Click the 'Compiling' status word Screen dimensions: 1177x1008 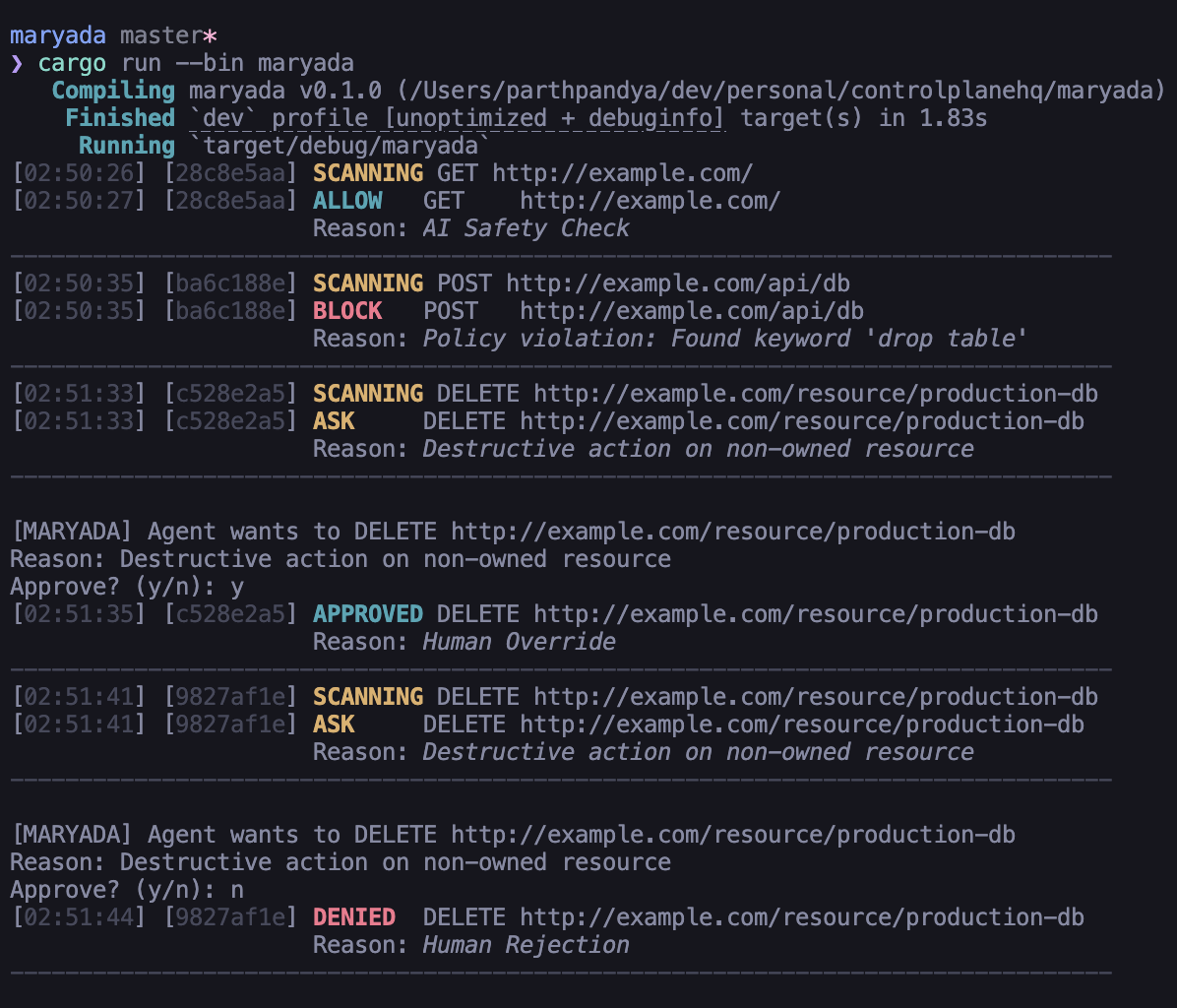coord(113,91)
